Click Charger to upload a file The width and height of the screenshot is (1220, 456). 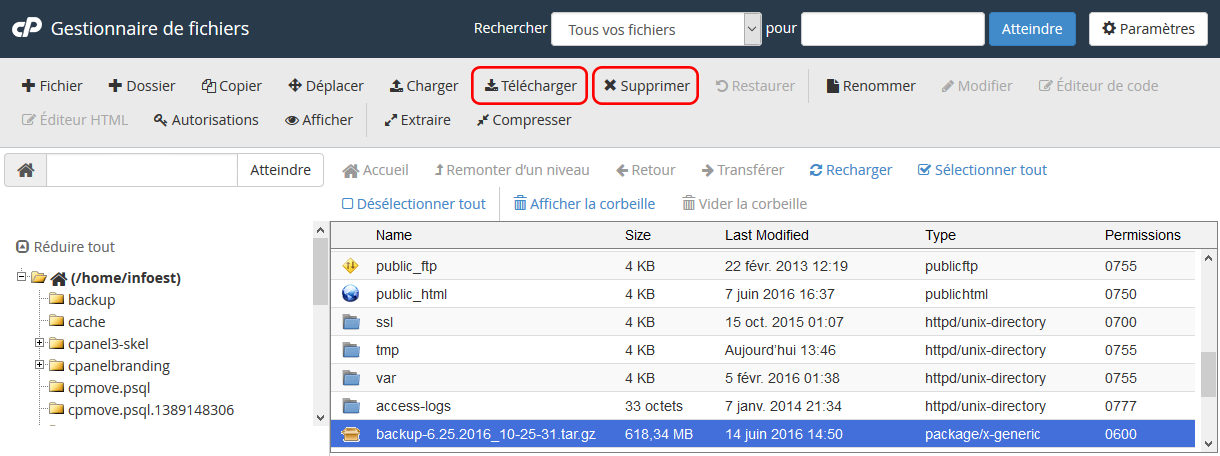click(424, 86)
